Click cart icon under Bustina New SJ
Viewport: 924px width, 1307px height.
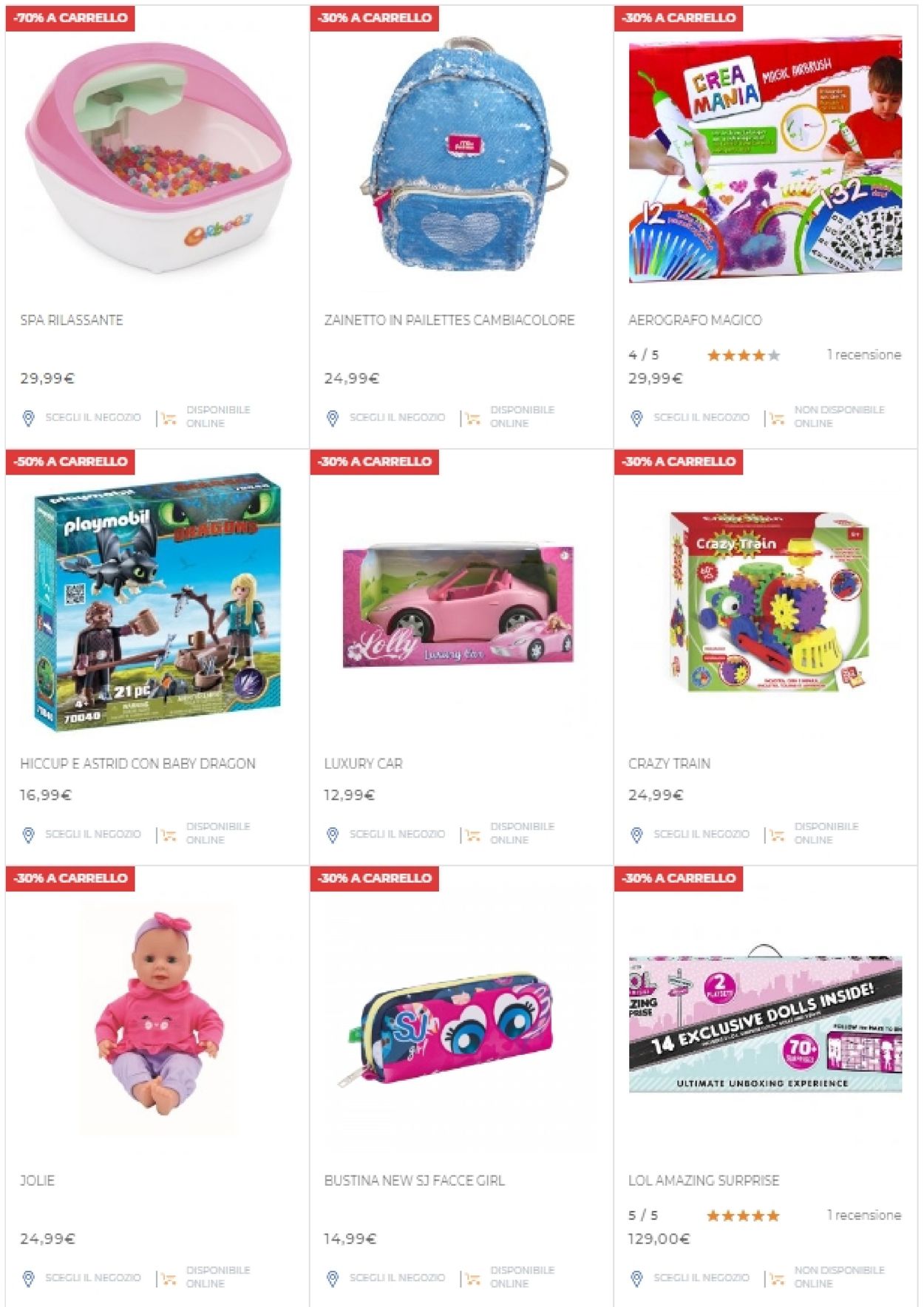click(x=473, y=1279)
